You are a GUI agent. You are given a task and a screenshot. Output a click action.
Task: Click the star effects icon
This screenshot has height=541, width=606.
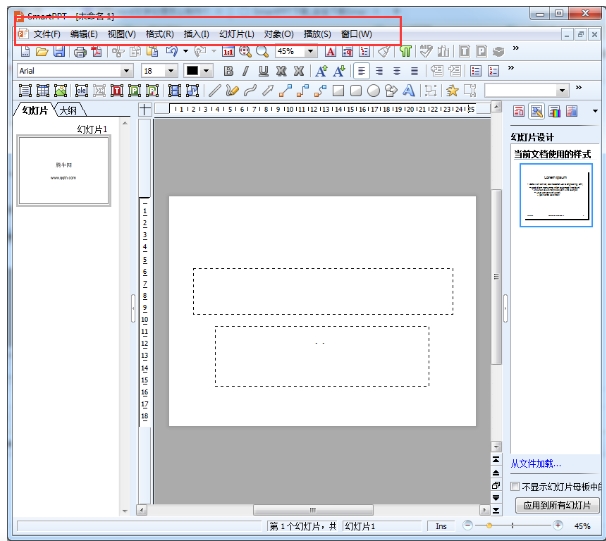(x=452, y=91)
